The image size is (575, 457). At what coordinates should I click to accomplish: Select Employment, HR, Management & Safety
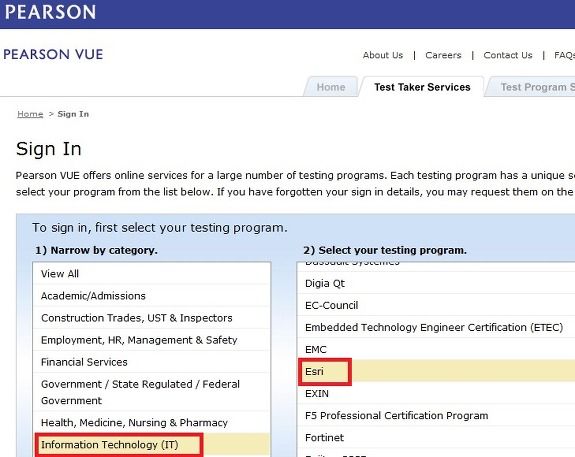(152, 340)
